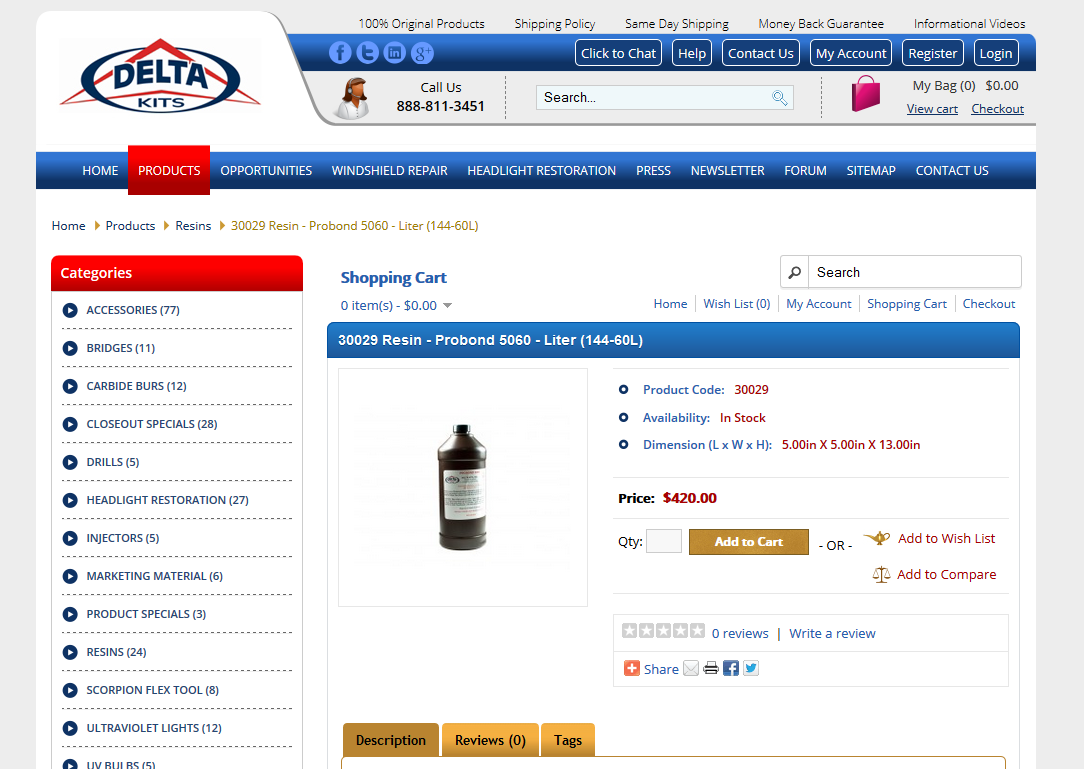Click the Write a review link

(x=832, y=633)
